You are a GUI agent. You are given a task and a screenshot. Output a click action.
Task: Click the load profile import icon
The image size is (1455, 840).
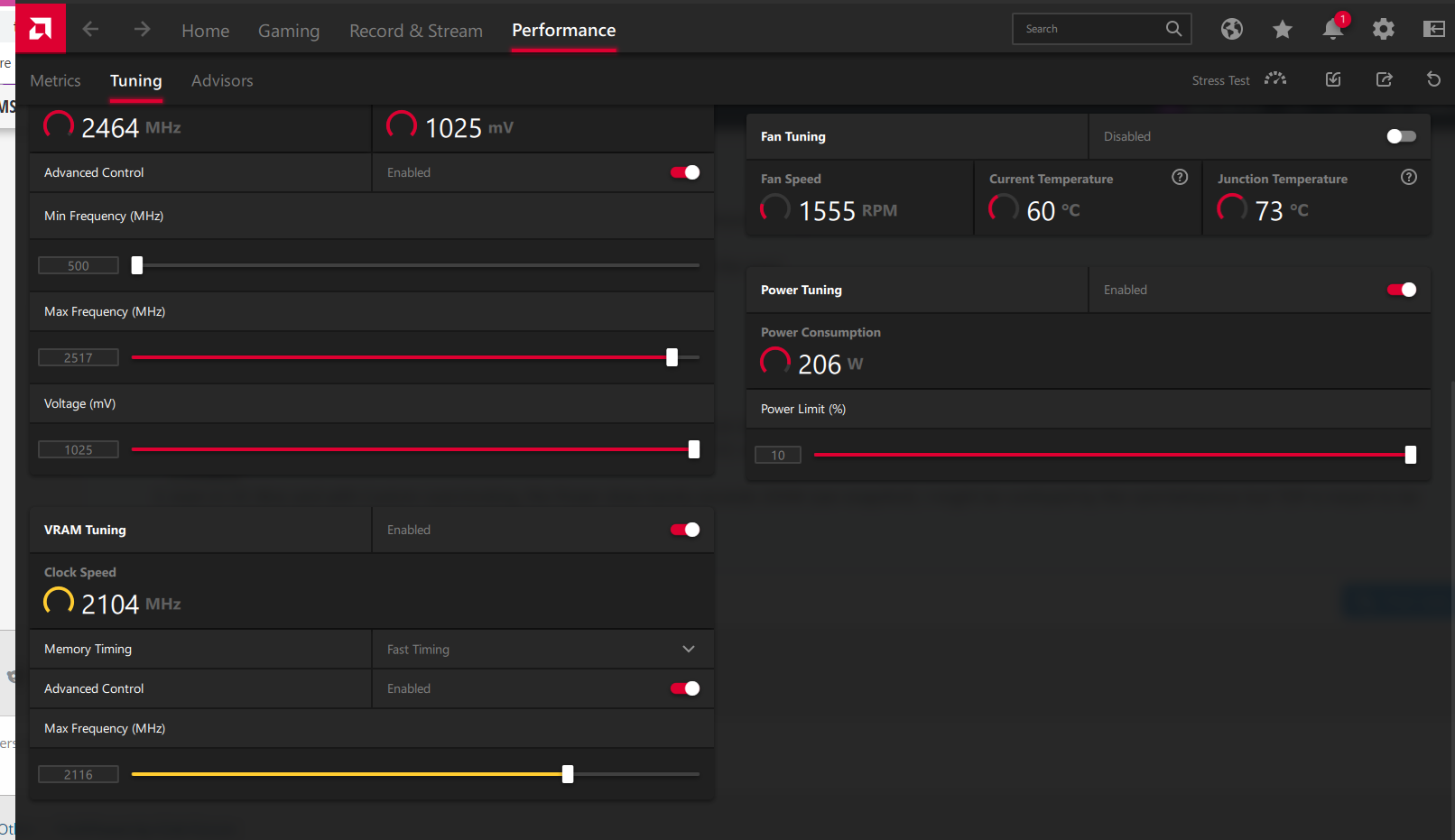(x=1333, y=79)
